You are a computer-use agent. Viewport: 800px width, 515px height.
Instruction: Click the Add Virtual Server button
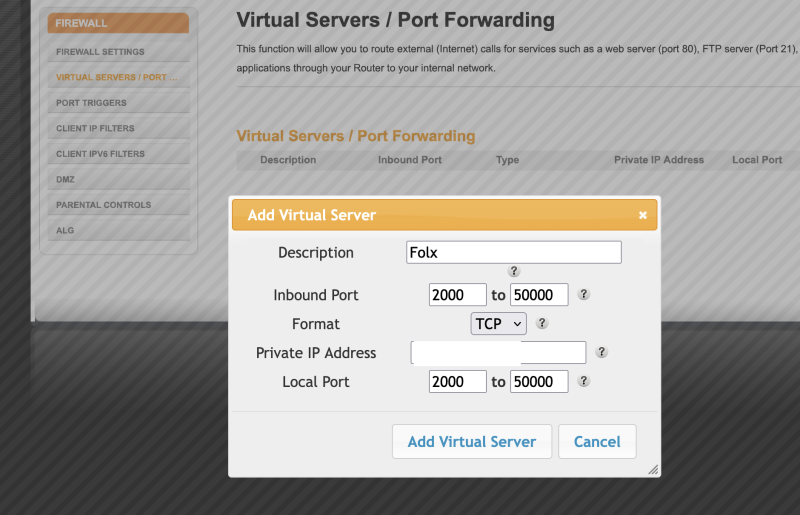coord(472,441)
